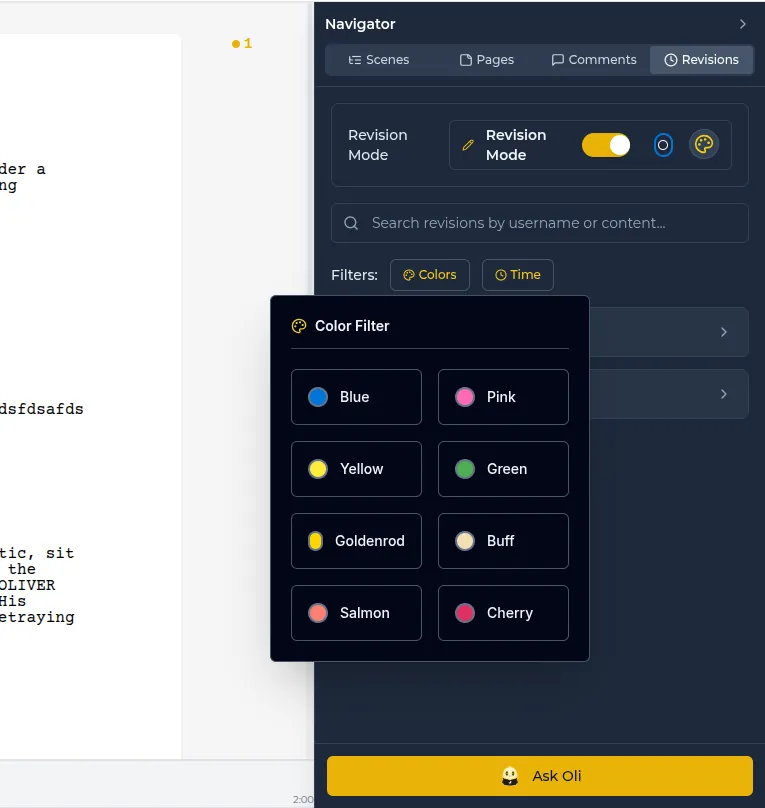Click the blue revision color circle
Viewport: 765px width, 808px height.
pyautogui.click(x=663, y=145)
